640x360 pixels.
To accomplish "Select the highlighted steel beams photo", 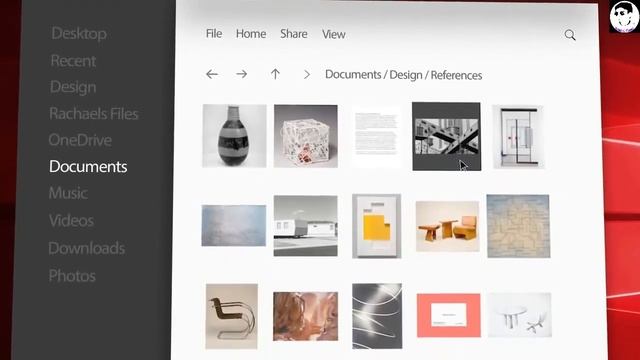I will pos(447,136).
